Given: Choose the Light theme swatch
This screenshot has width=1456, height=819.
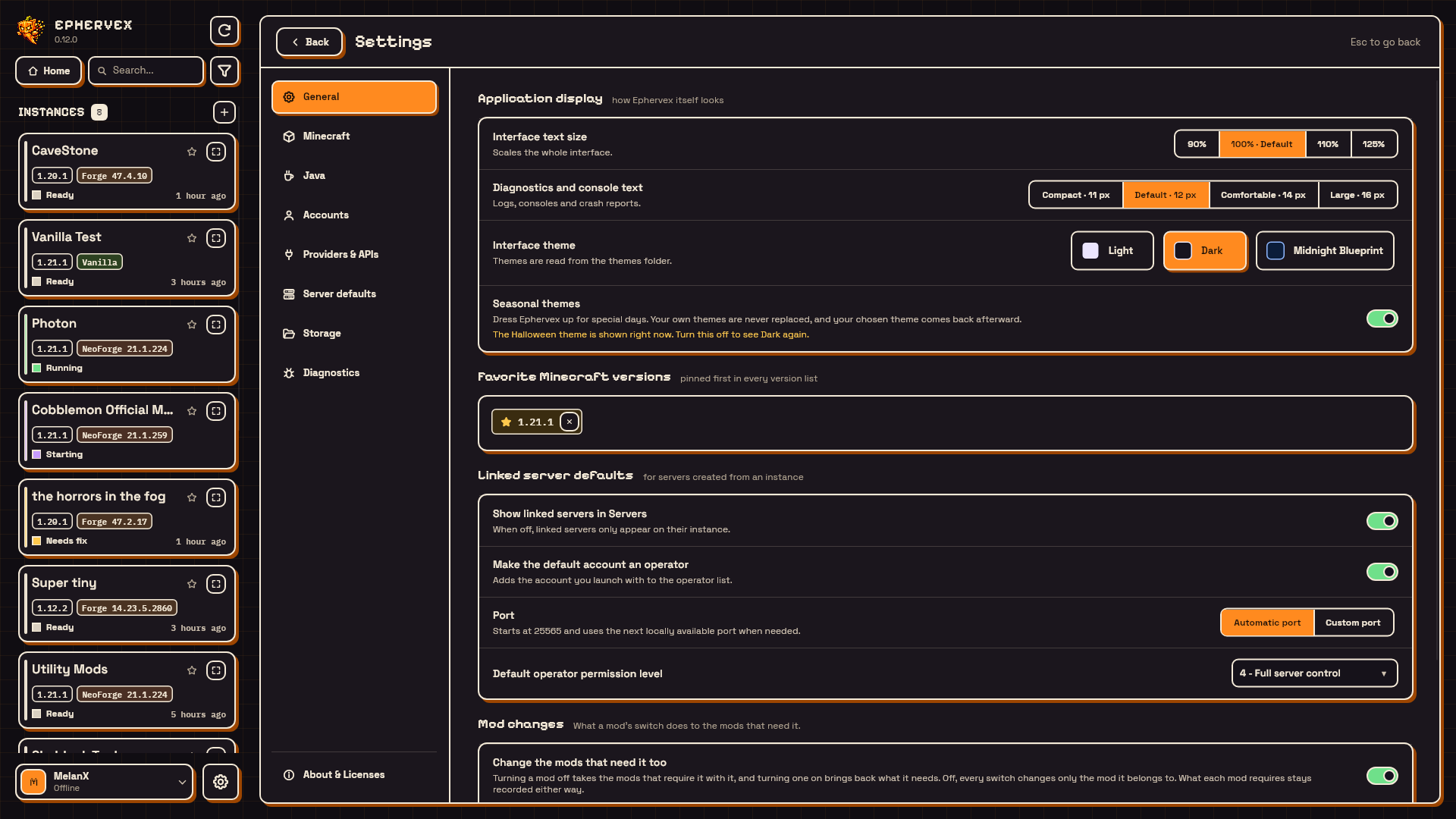Looking at the screenshot, I should [1112, 251].
